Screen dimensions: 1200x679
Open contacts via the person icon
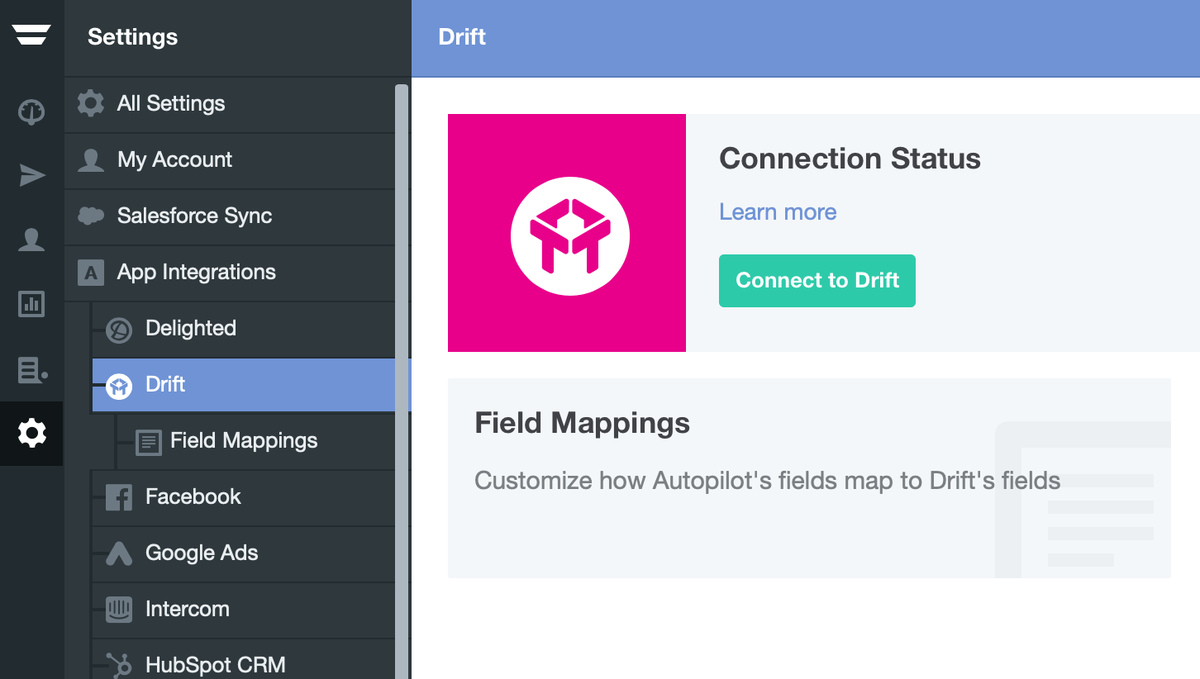pos(31,239)
